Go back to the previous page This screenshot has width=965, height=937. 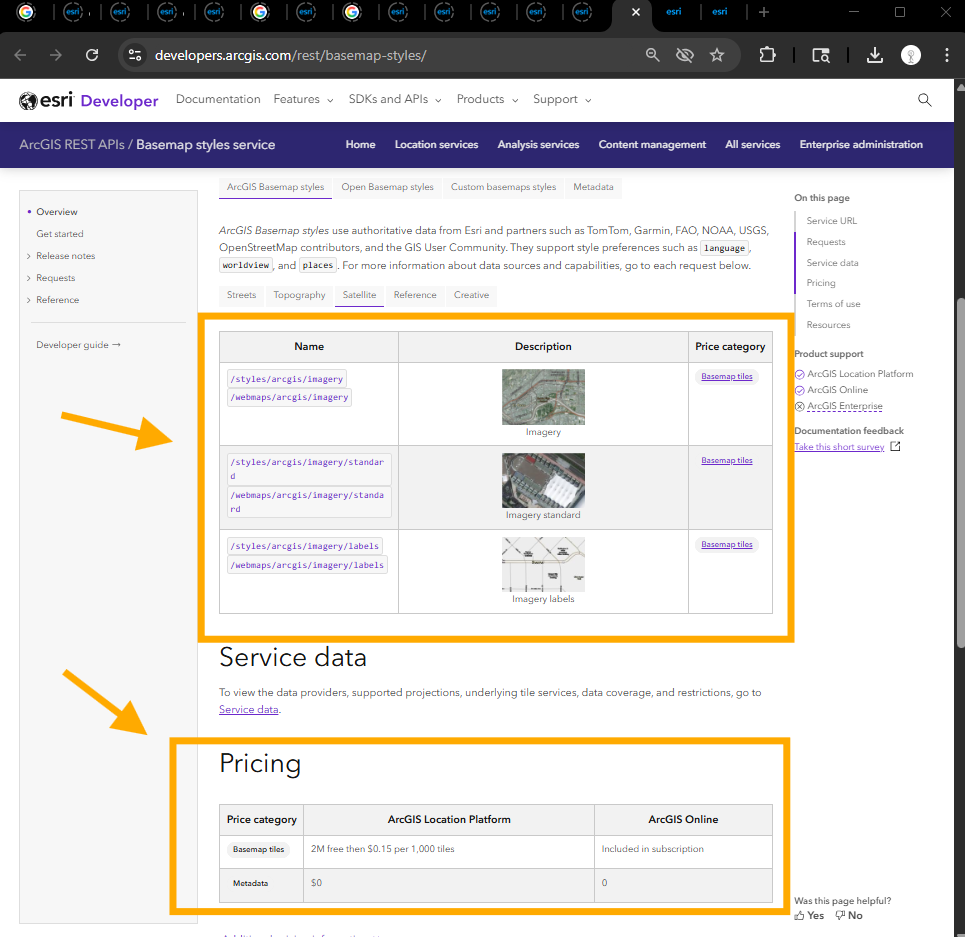pyautogui.click(x=20, y=55)
